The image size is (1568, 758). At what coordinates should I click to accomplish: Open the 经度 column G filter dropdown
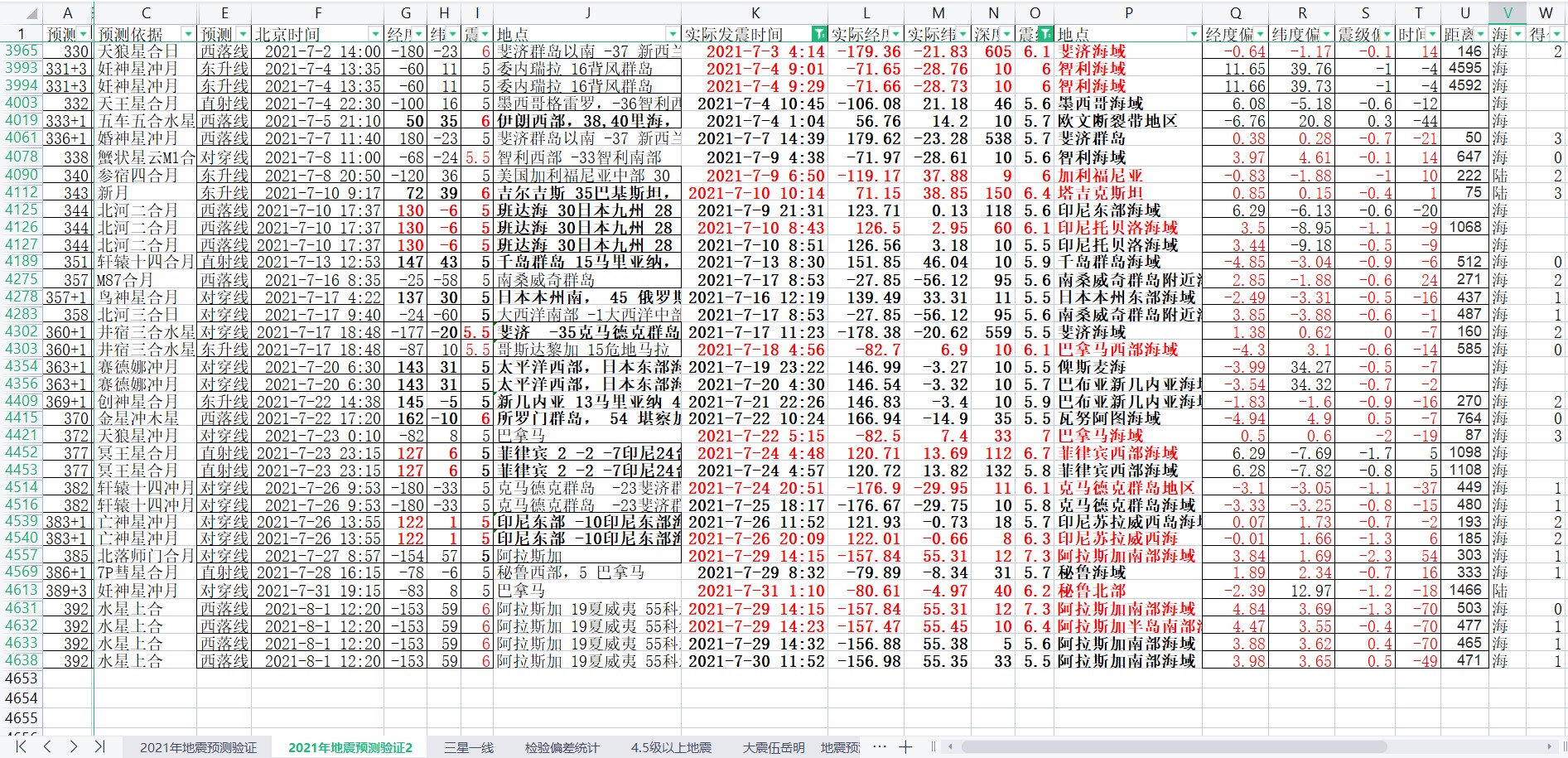419,34
